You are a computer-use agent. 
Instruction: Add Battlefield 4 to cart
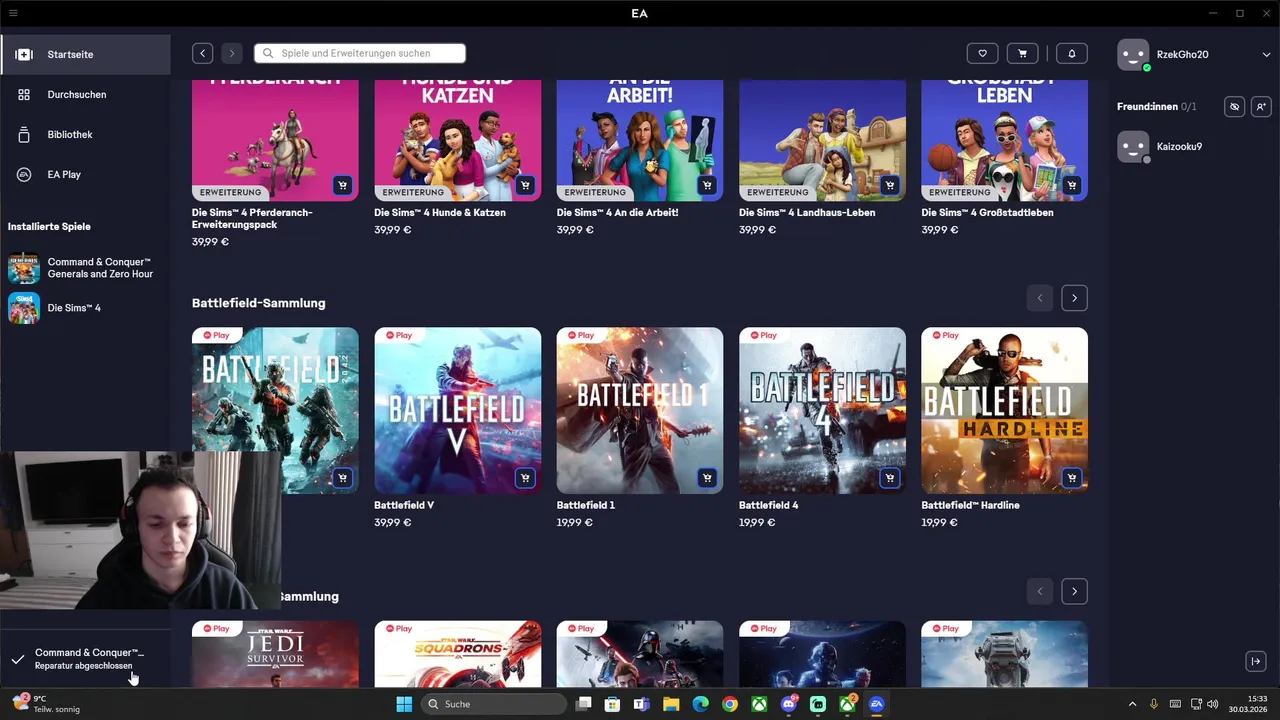pos(890,478)
